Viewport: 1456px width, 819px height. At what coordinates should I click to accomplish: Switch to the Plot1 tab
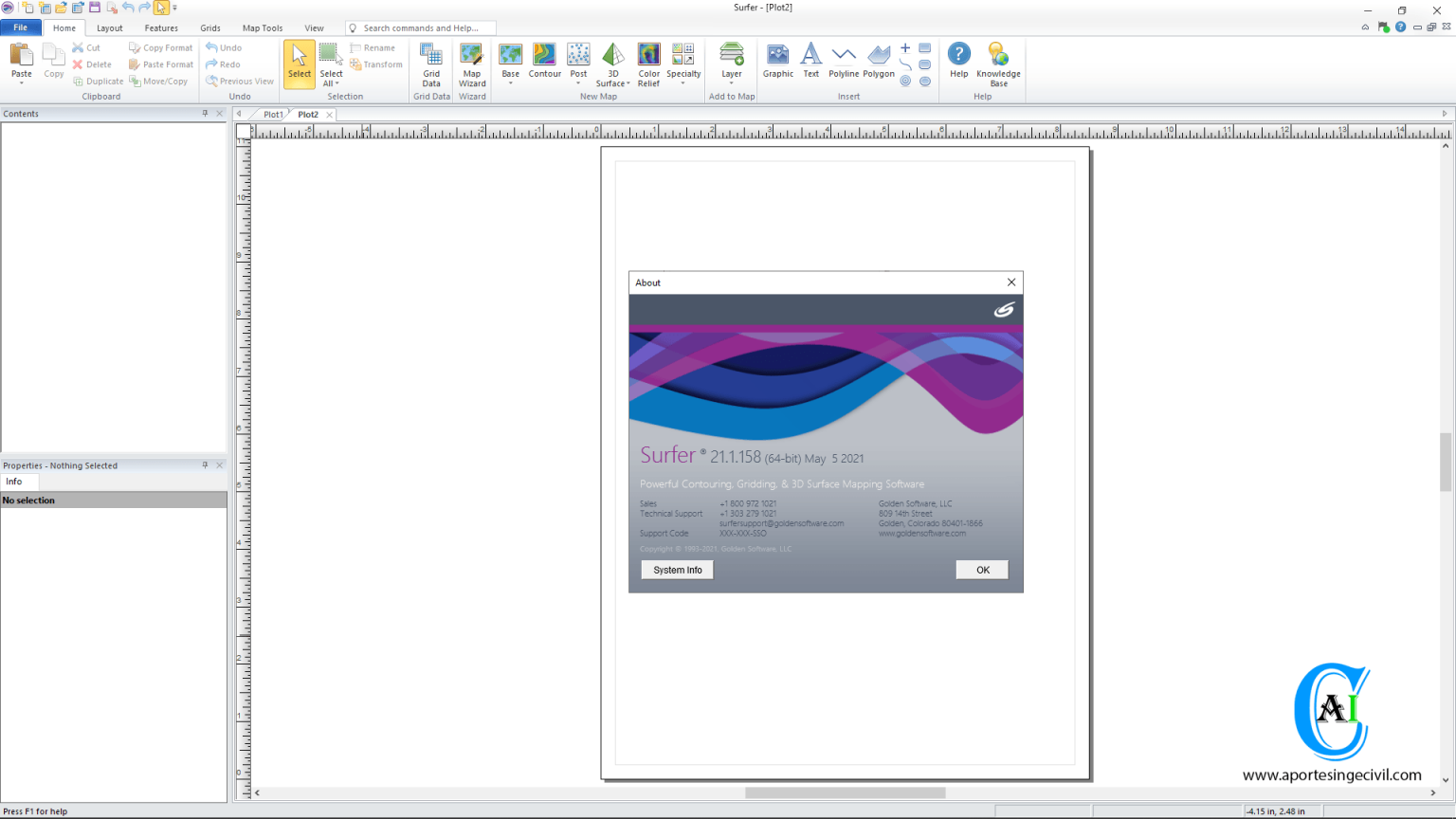click(272, 114)
